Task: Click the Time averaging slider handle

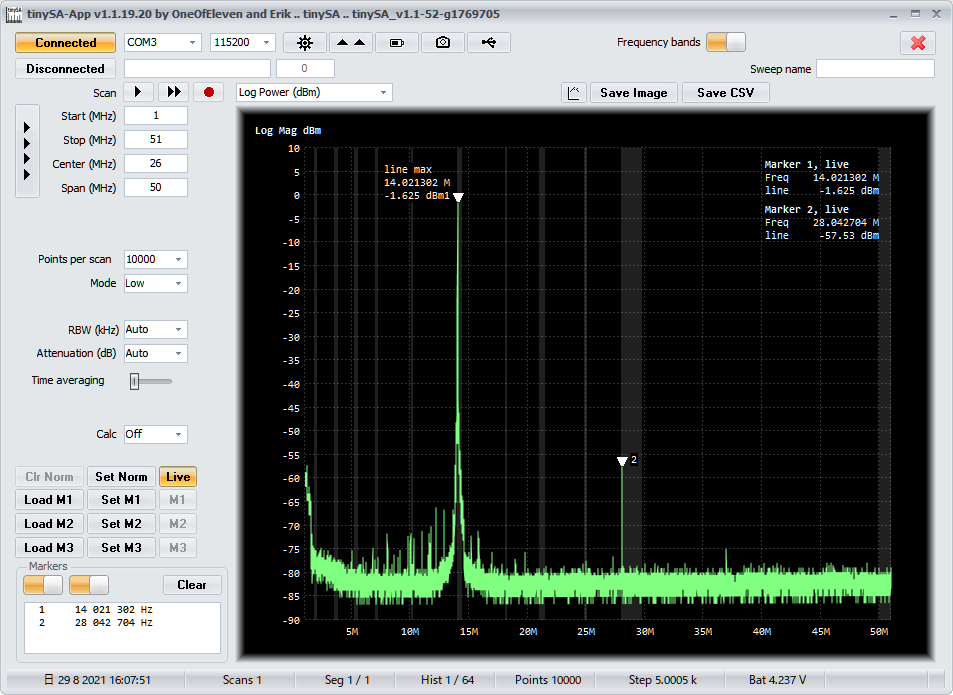Action: [x=134, y=382]
